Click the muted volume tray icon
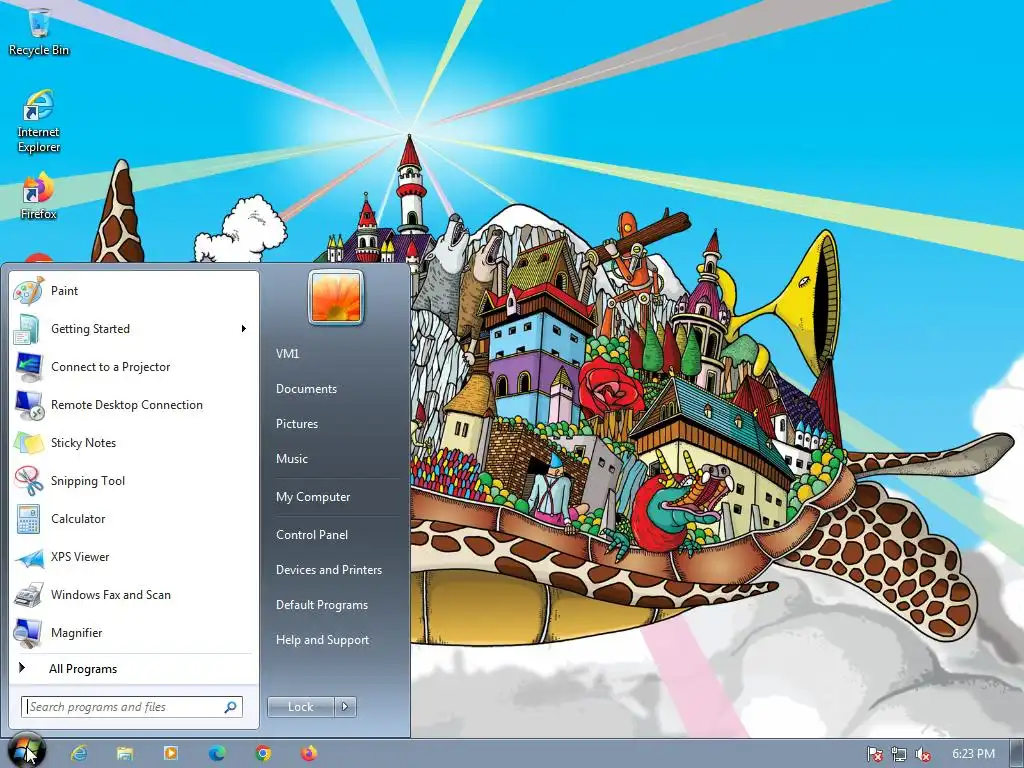The height and width of the screenshot is (768, 1024). (923, 754)
